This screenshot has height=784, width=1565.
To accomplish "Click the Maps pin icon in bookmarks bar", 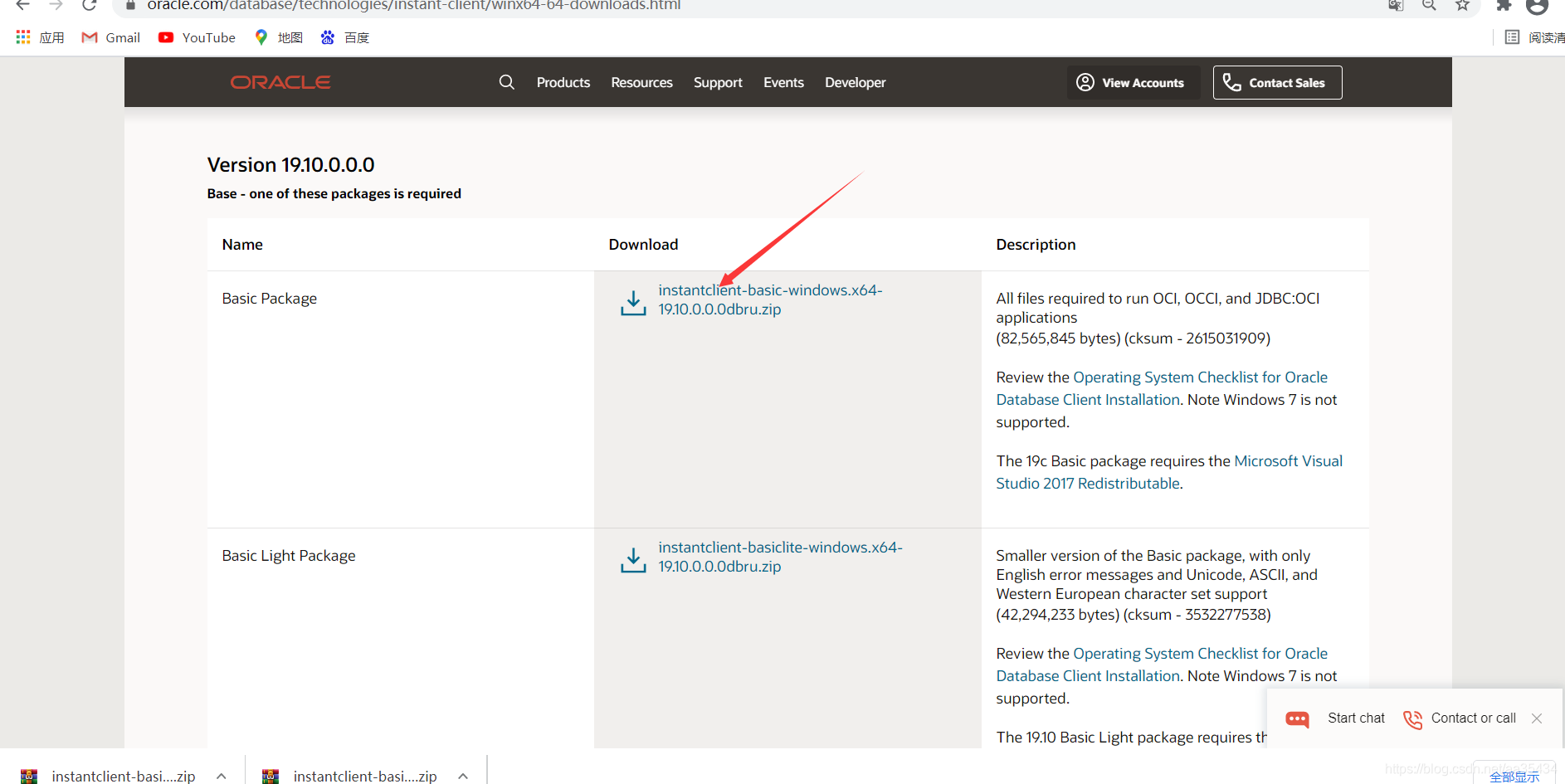I will point(261,37).
